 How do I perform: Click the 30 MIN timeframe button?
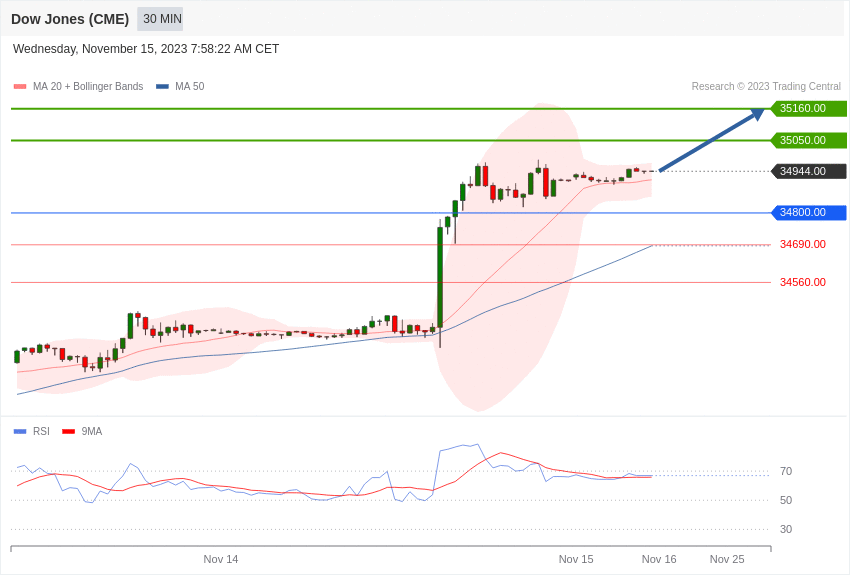(x=160, y=19)
